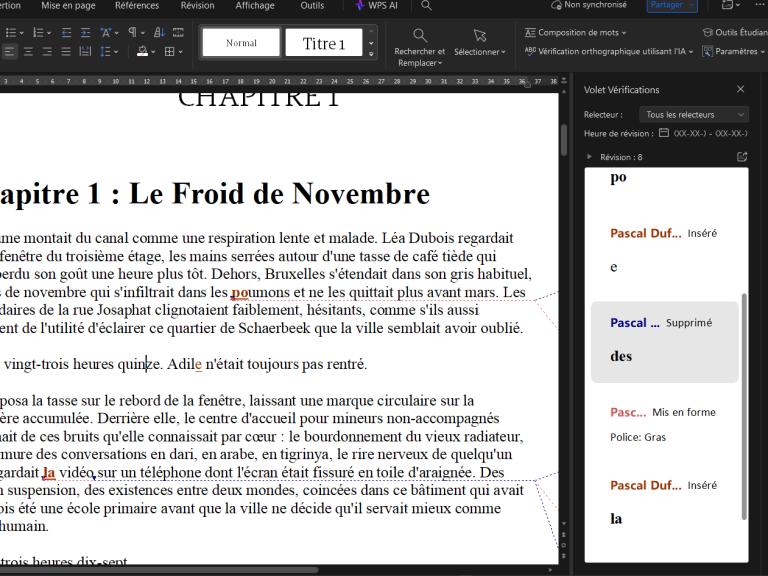Toggle the show paragraph marks button

pyautogui.click(x=132, y=33)
